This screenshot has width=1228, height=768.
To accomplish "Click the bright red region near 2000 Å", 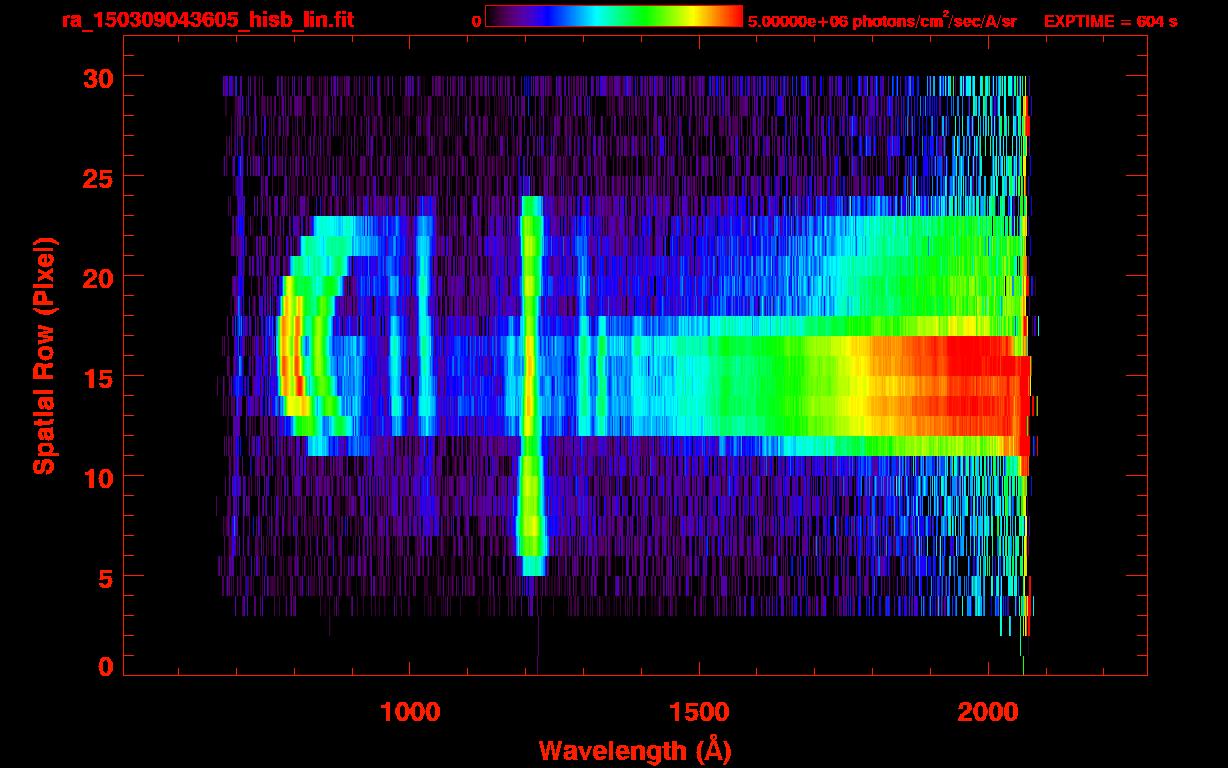I will pyautogui.click(x=975, y=385).
